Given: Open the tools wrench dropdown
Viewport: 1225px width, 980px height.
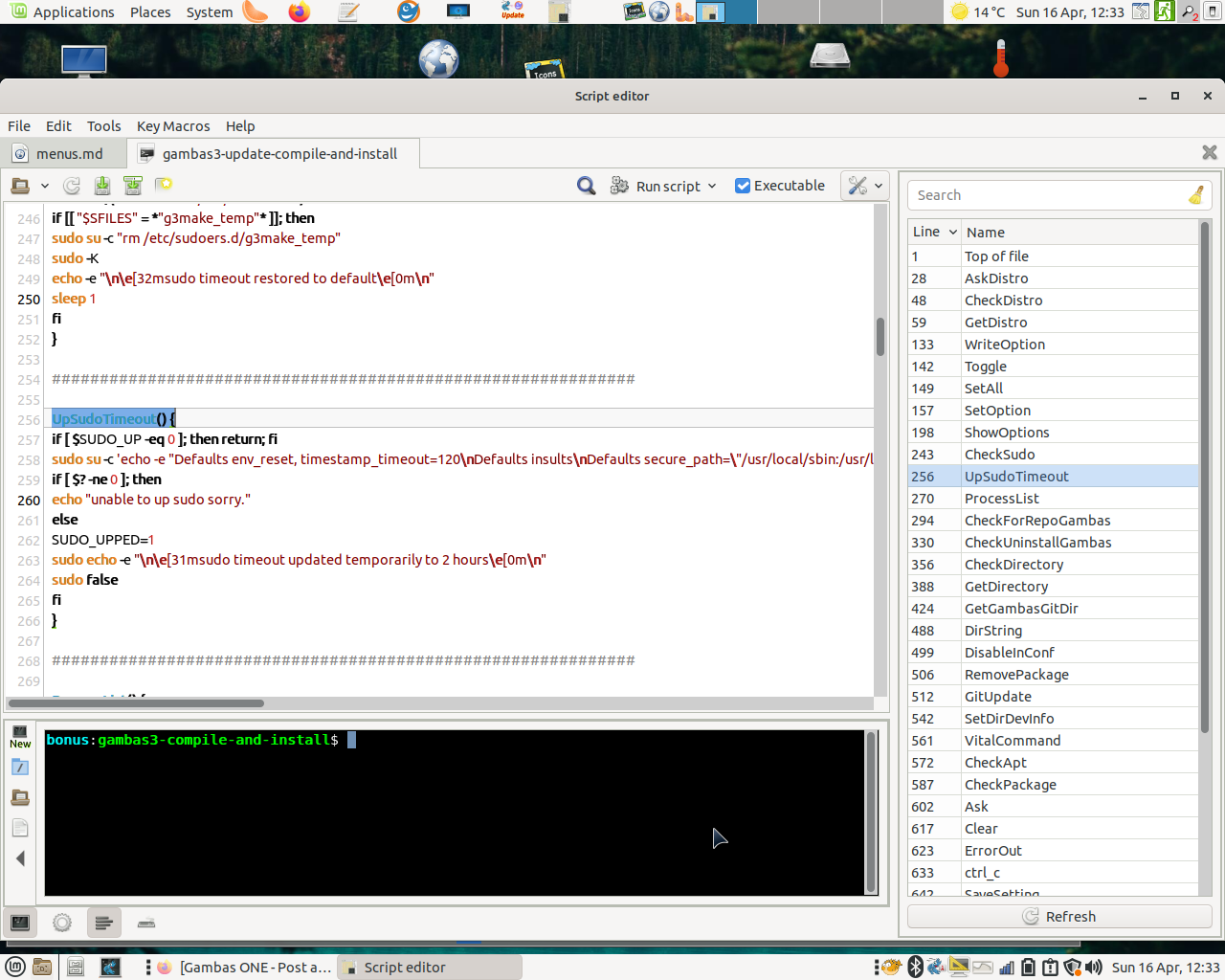Looking at the screenshot, I should (865, 186).
